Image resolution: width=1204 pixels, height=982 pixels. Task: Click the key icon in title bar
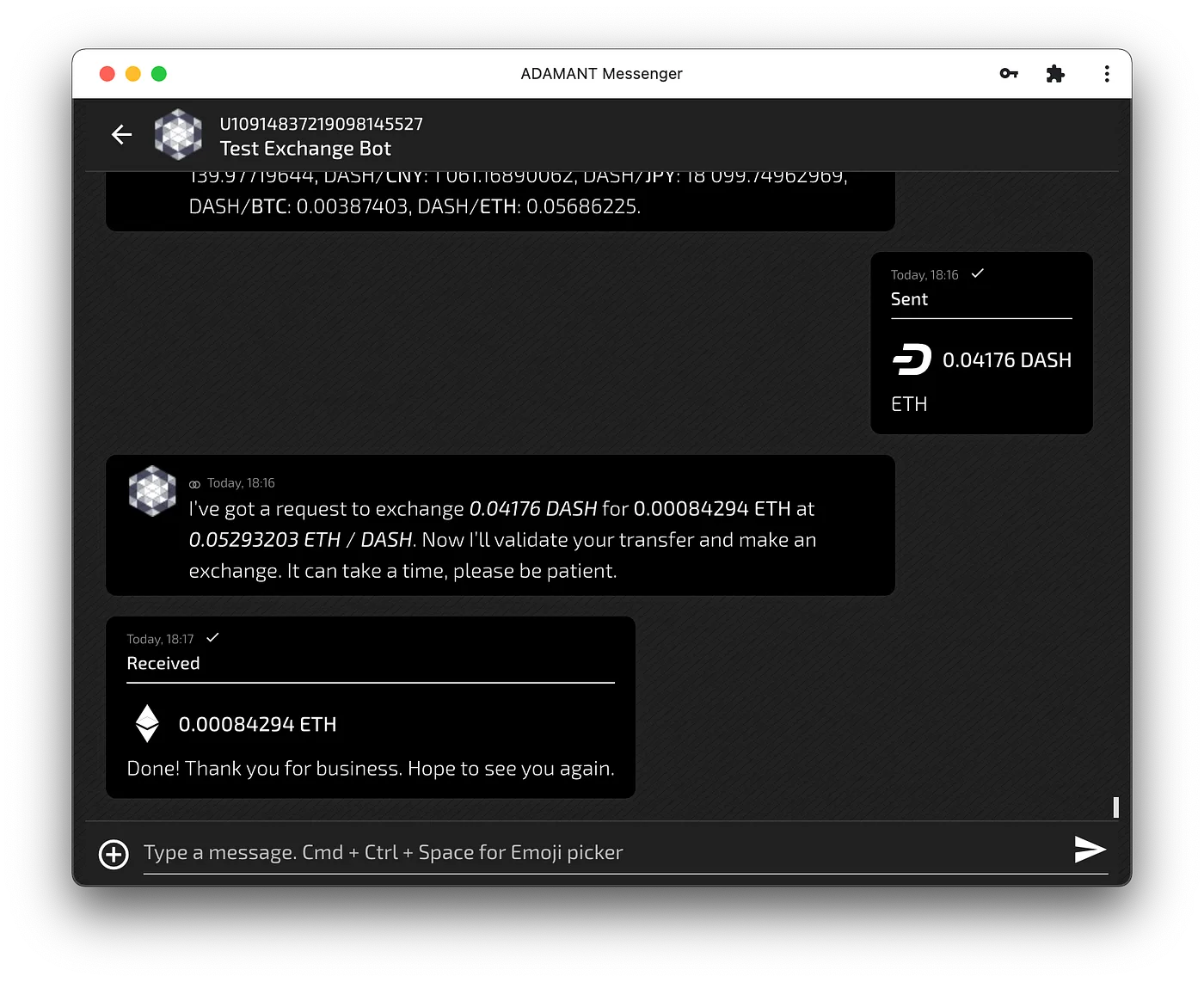[x=1009, y=74]
